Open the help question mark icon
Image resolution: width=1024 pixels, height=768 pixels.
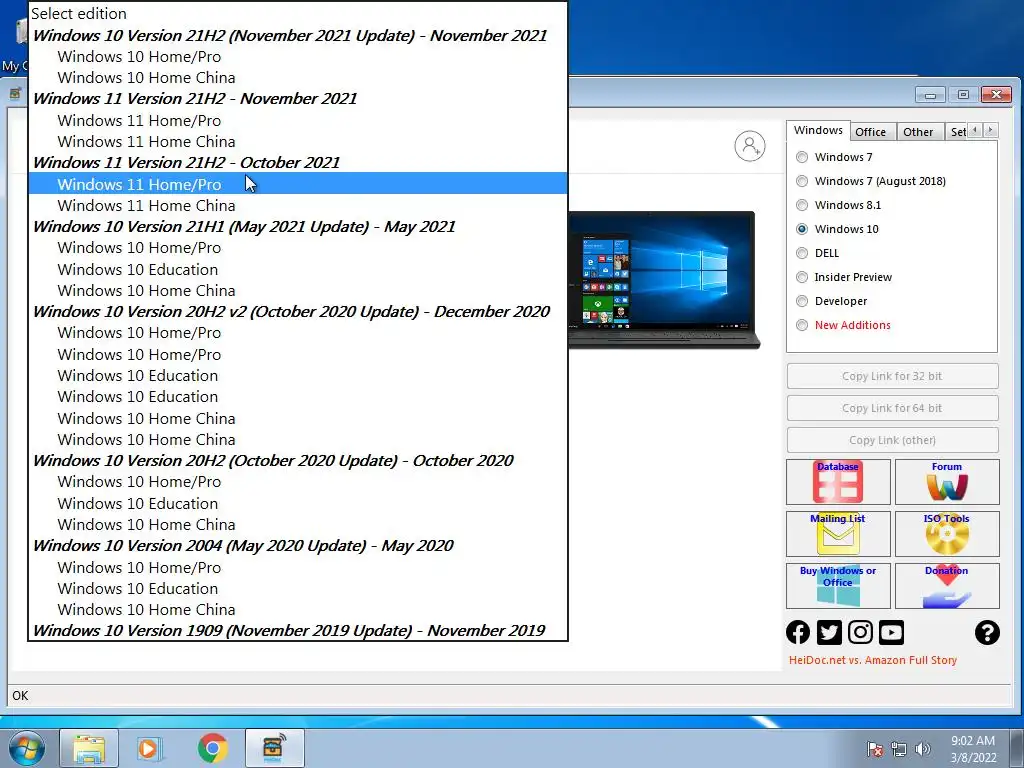pyautogui.click(x=987, y=632)
